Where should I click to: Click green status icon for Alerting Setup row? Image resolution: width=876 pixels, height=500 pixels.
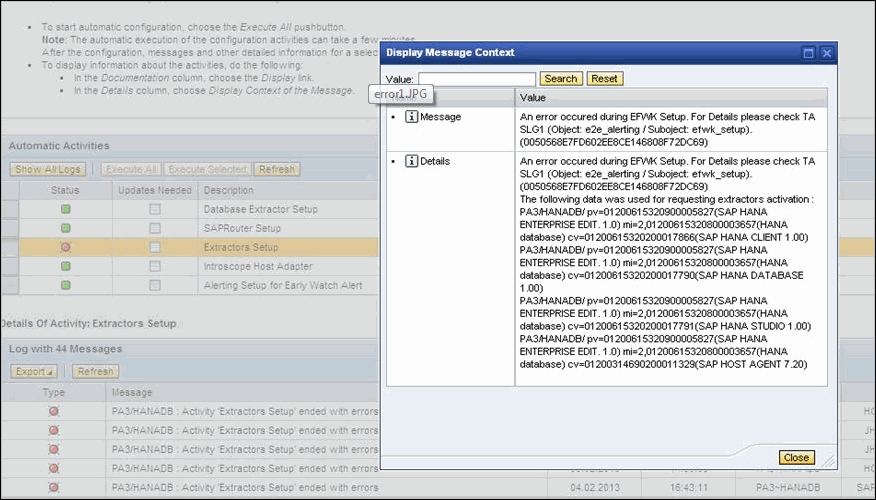pos(65,285)
